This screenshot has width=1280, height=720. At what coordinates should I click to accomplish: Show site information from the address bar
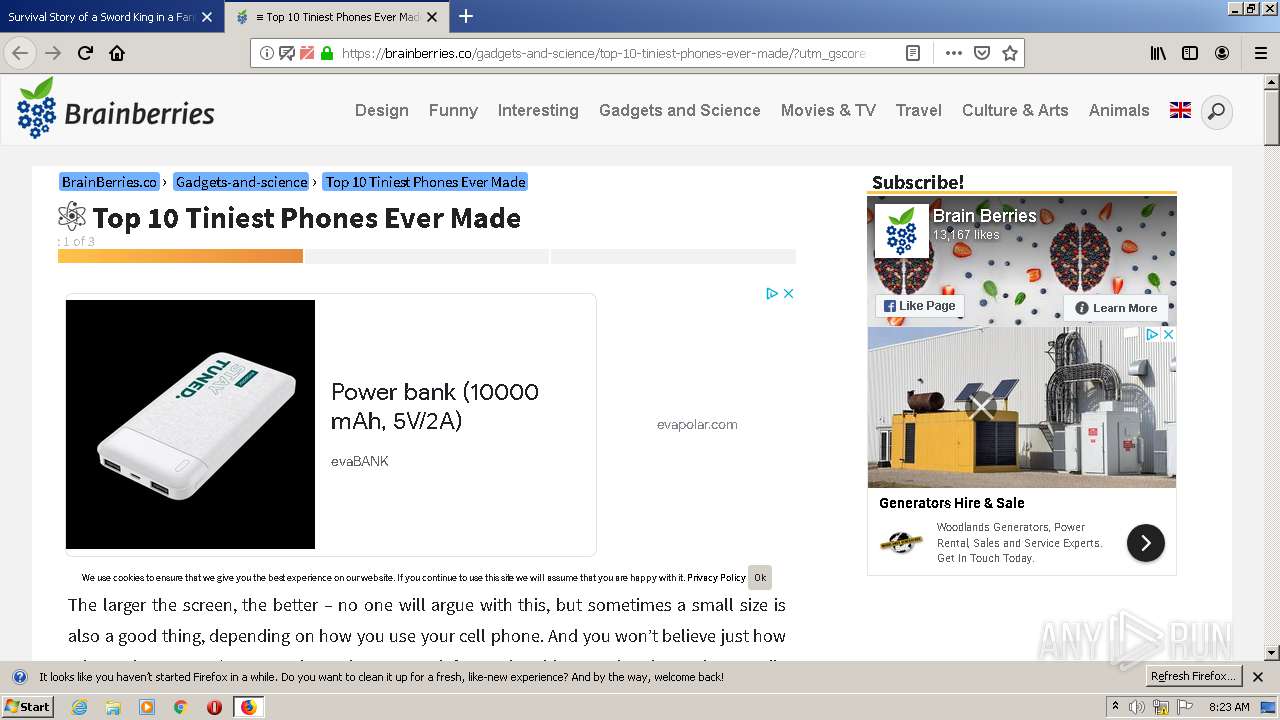coord(266,53)
